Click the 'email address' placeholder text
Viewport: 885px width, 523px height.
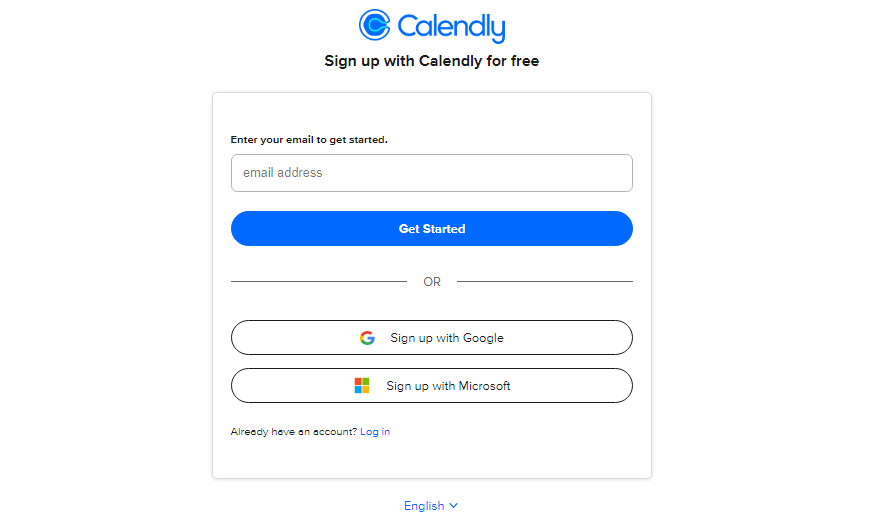283,173
